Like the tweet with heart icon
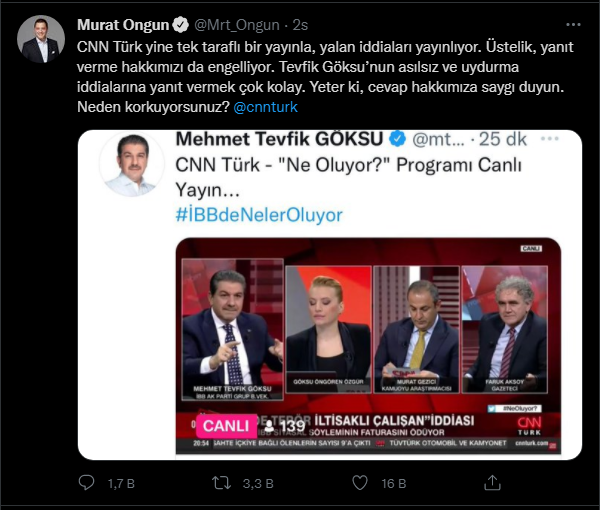 click(x=360, y=483)
